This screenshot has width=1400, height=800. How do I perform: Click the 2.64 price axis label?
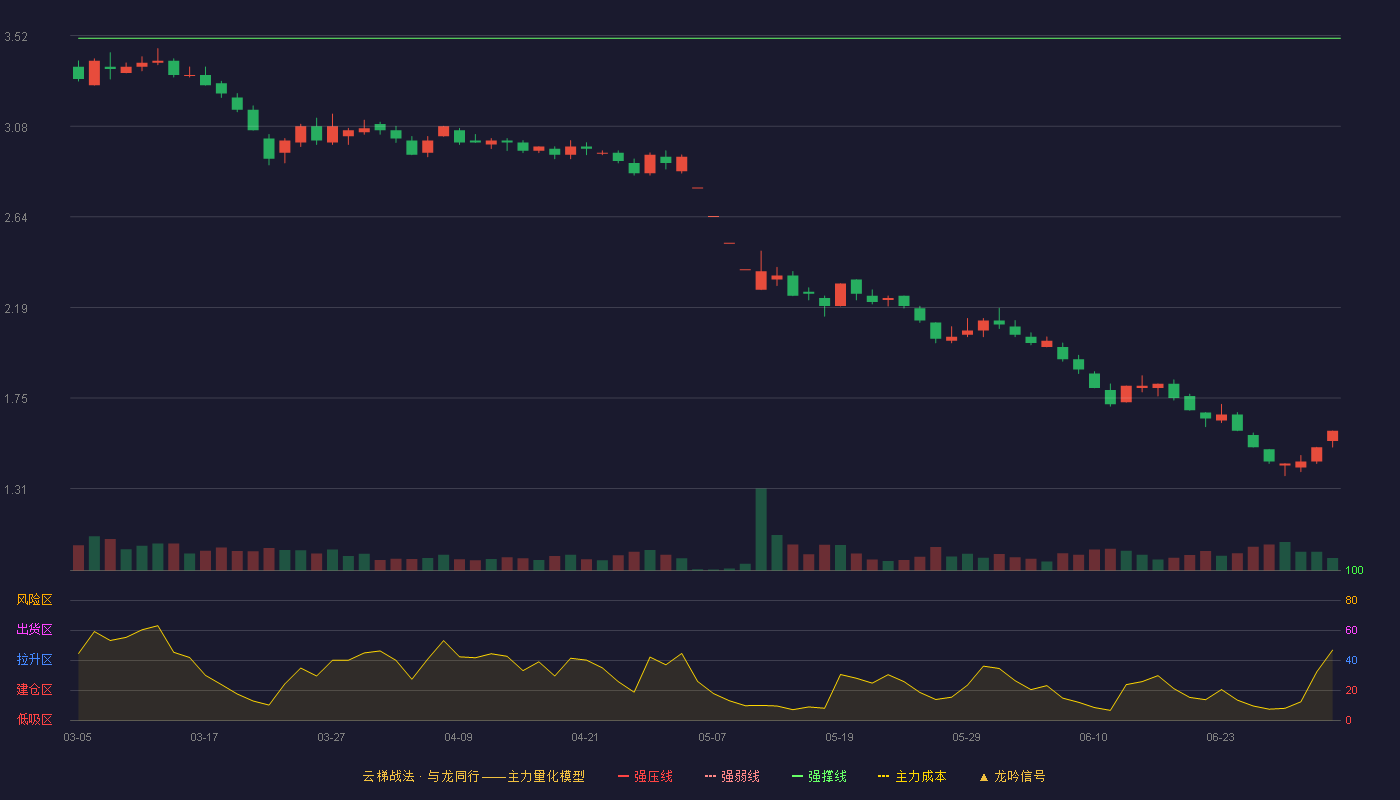click(16, 218)
